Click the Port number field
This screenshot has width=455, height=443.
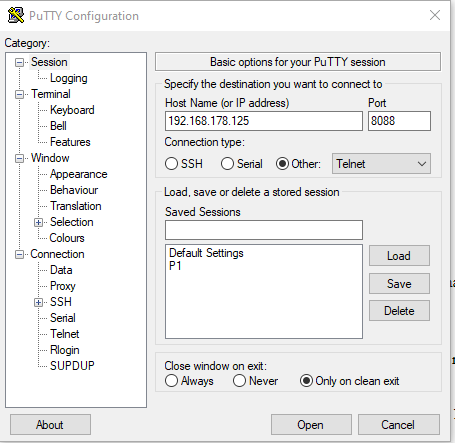399,121
